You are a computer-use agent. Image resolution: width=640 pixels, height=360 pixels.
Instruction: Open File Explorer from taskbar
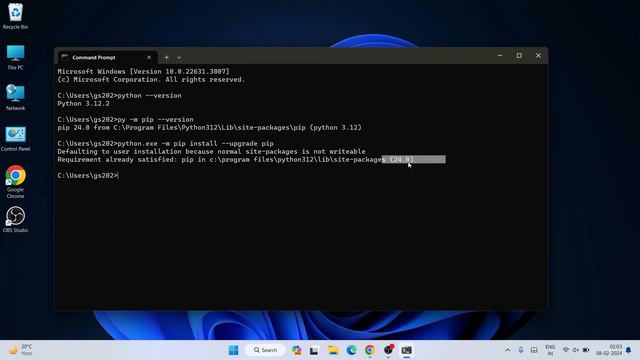[x=333, y=350]
